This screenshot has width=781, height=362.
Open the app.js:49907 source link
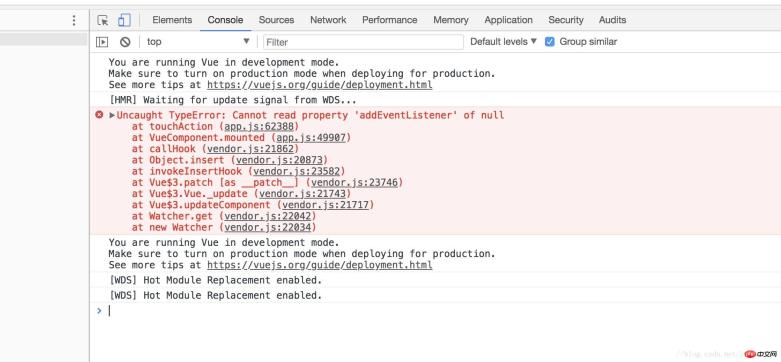click(311, 137)
